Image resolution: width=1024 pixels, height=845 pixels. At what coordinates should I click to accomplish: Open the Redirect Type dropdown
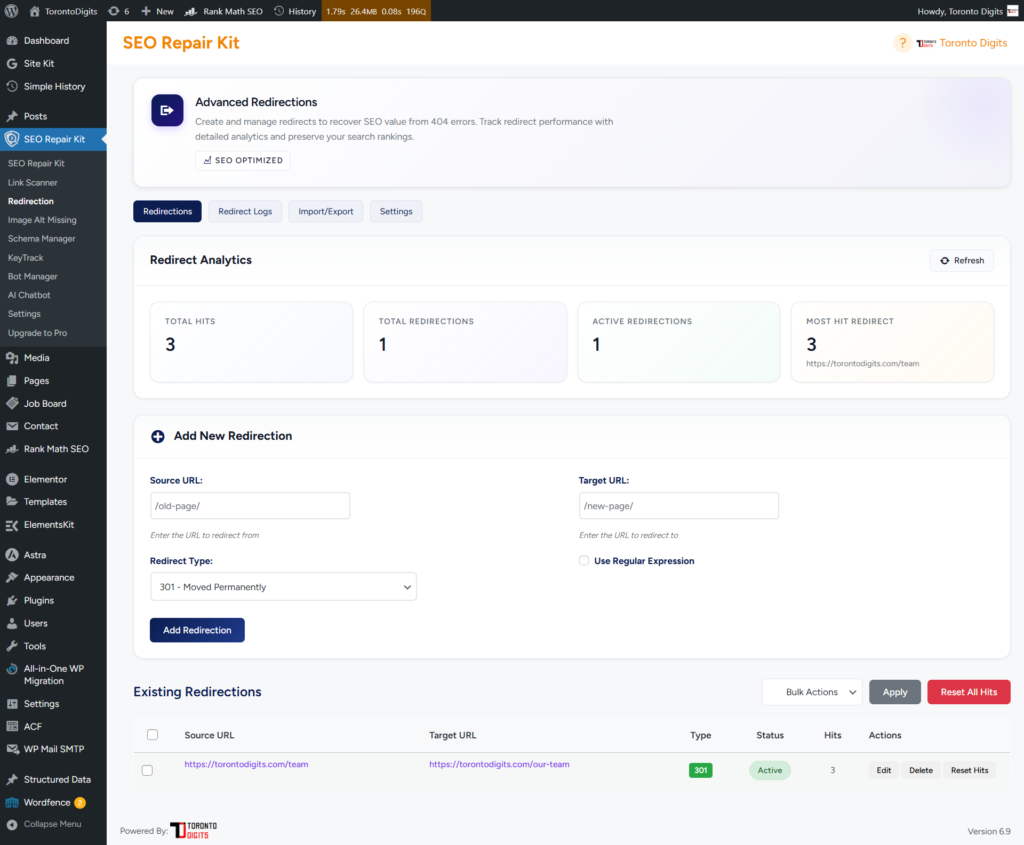pos(283,587)
